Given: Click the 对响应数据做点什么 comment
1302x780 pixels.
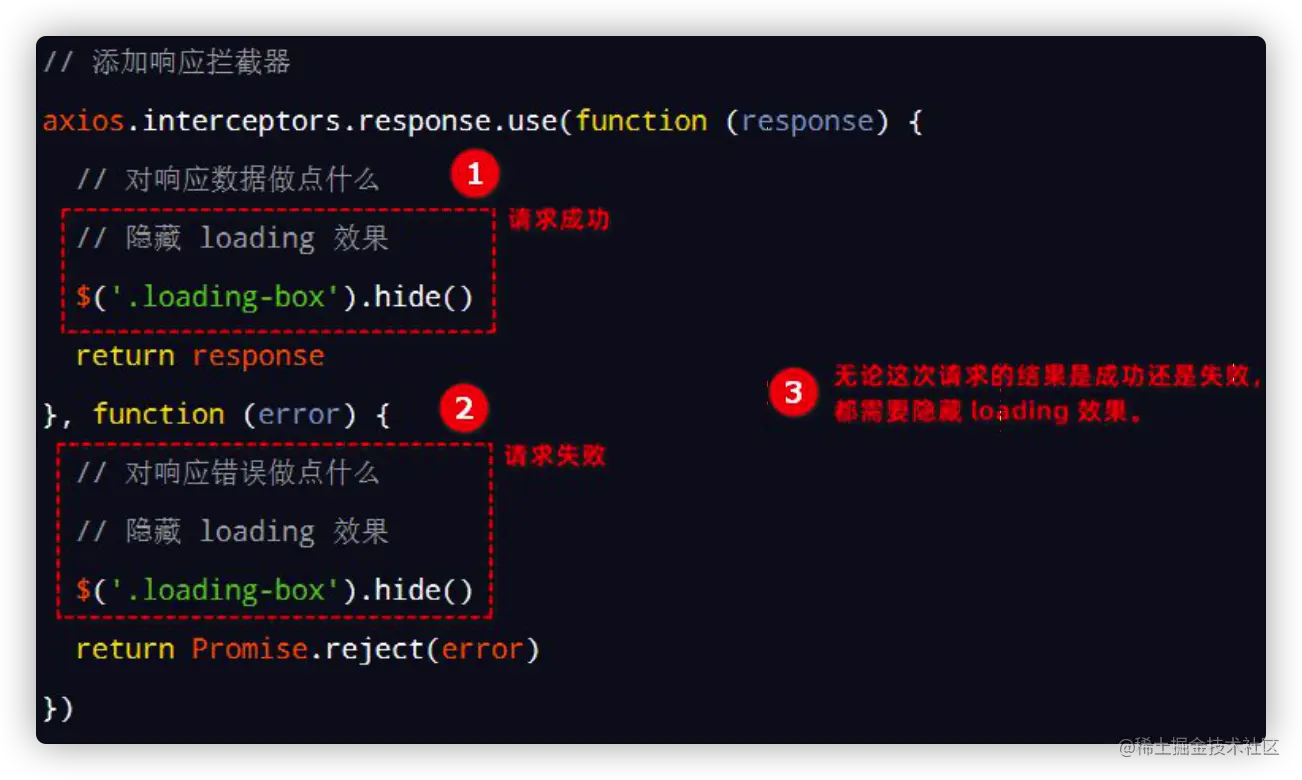Looking at the screenshot, I should 228,180.
